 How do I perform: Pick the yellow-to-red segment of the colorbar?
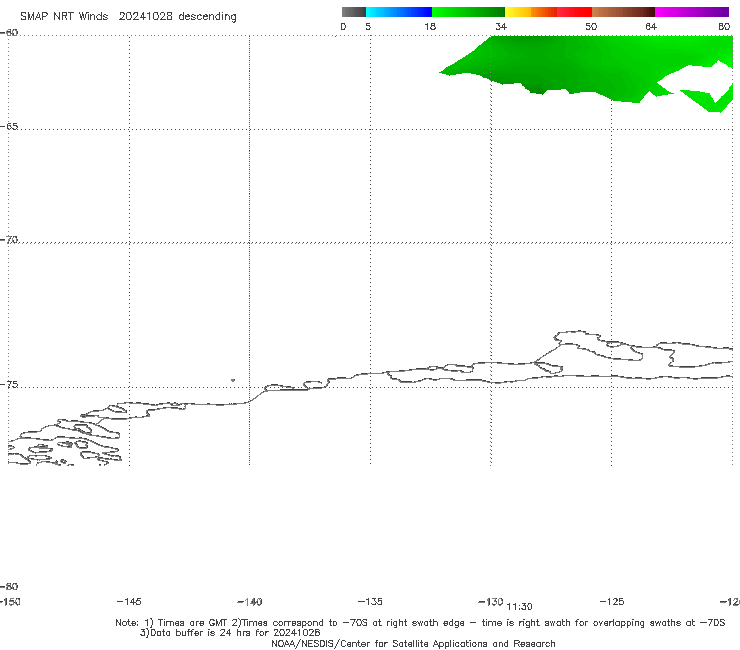point(548,12)
